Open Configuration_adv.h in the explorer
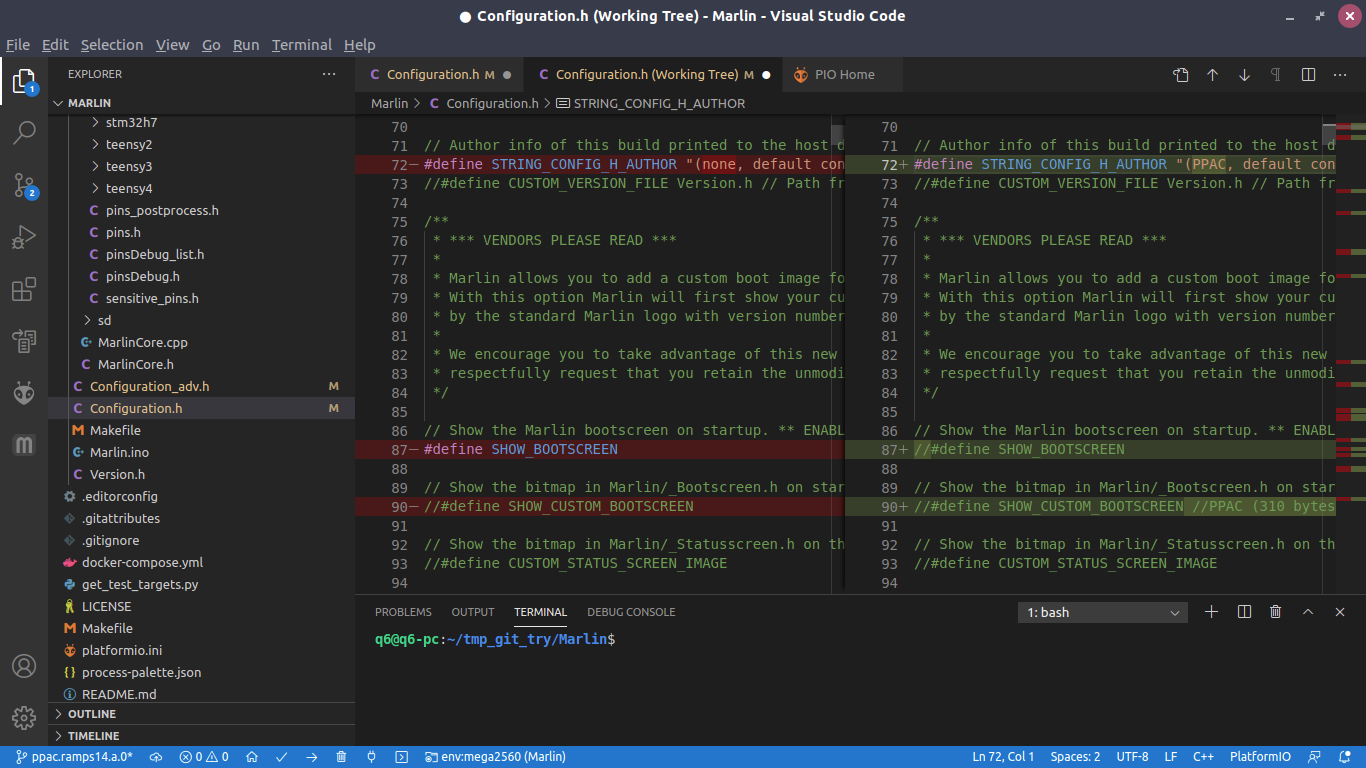This screenshot has height=768, width=1366. tap(201, 387)
